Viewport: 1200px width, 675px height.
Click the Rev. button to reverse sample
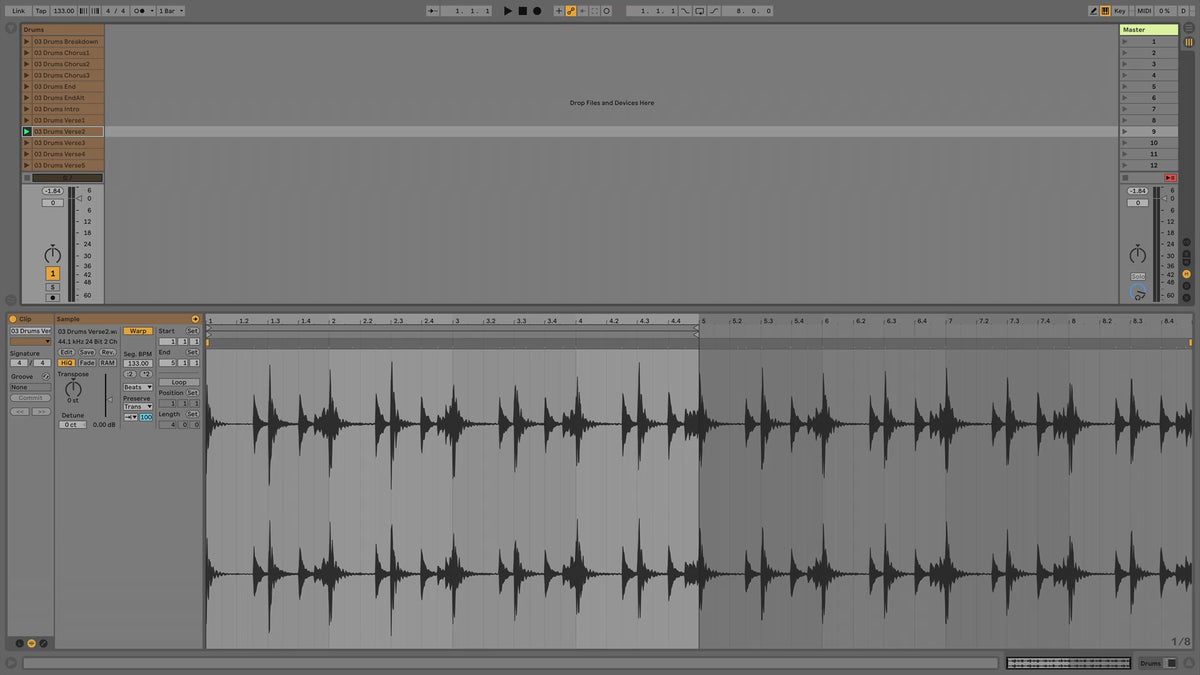(107, 352)
